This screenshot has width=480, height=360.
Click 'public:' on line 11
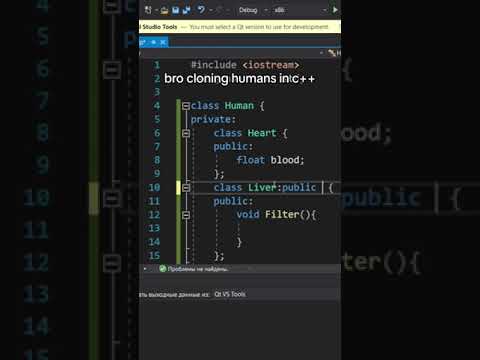pyautogui.click(x=233, y=201)
